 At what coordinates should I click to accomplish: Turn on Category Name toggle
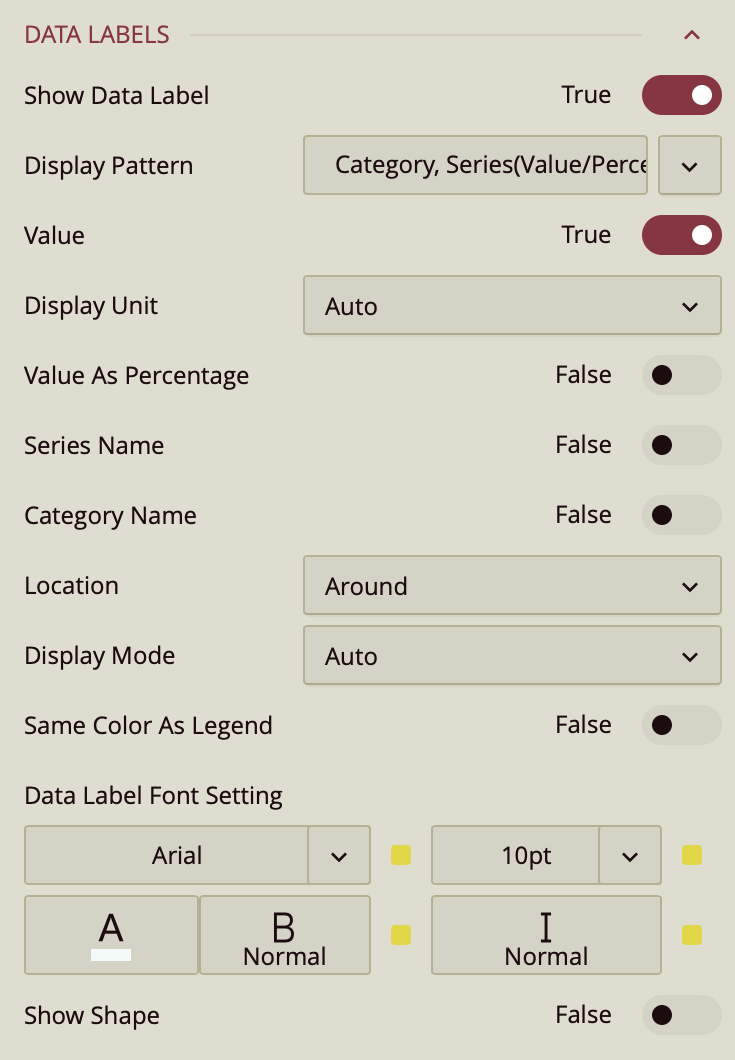(x=681, y=515)
